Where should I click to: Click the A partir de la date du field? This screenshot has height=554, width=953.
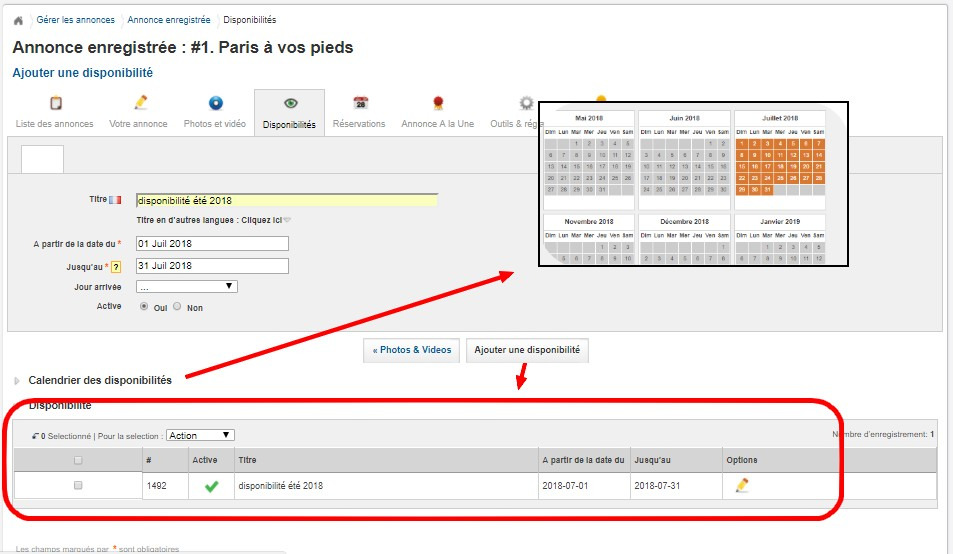point(212,244)
